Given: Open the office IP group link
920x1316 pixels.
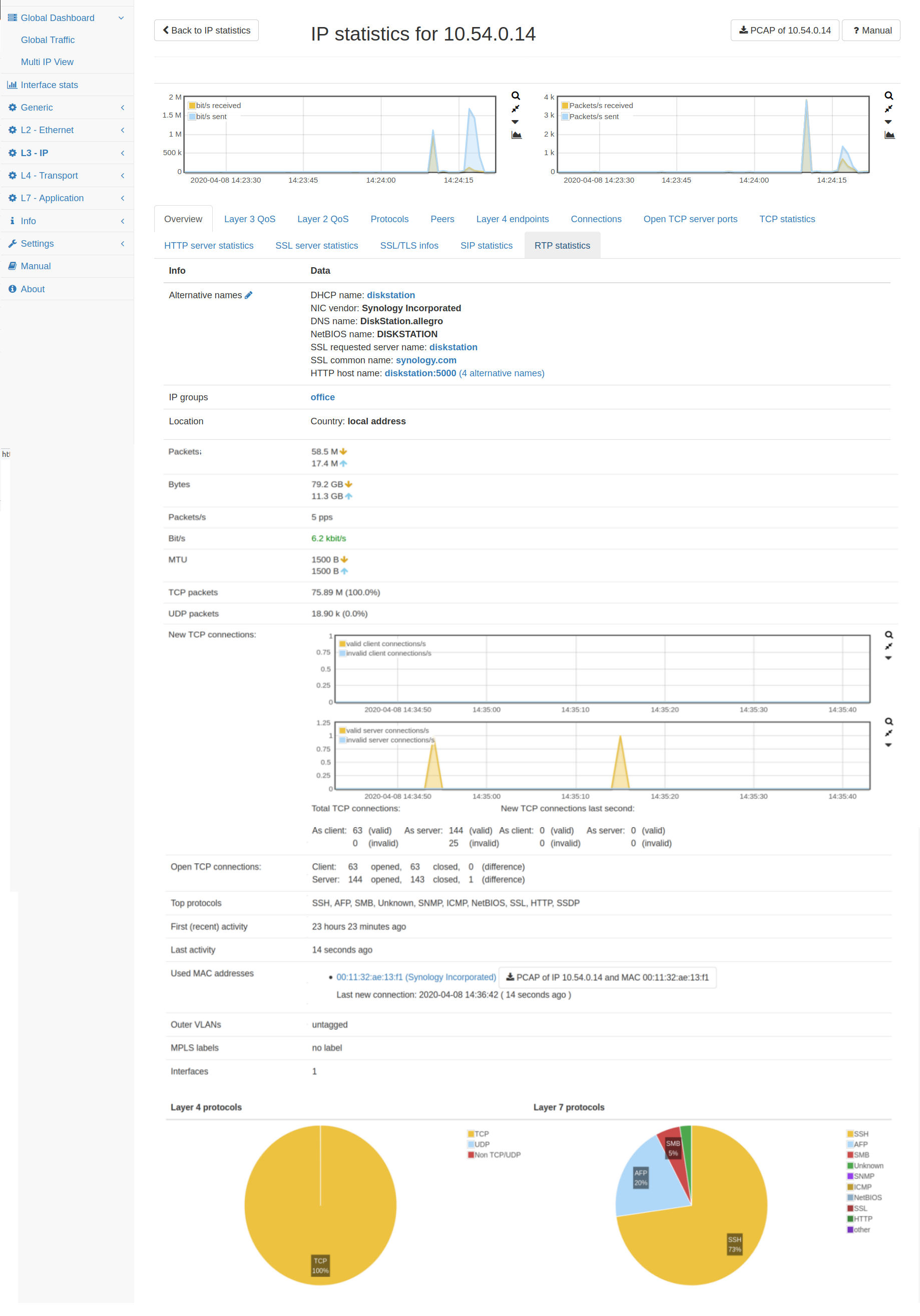Looking at the screenshot, I should [322, 397].
